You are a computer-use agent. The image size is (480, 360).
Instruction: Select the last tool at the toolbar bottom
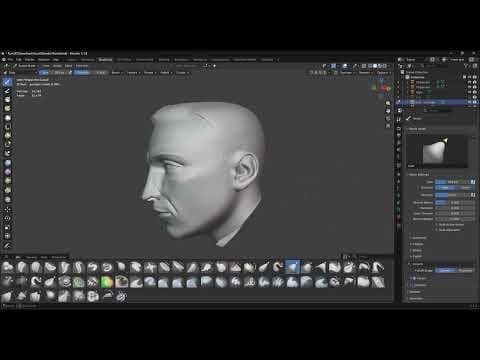pos(7,245)
